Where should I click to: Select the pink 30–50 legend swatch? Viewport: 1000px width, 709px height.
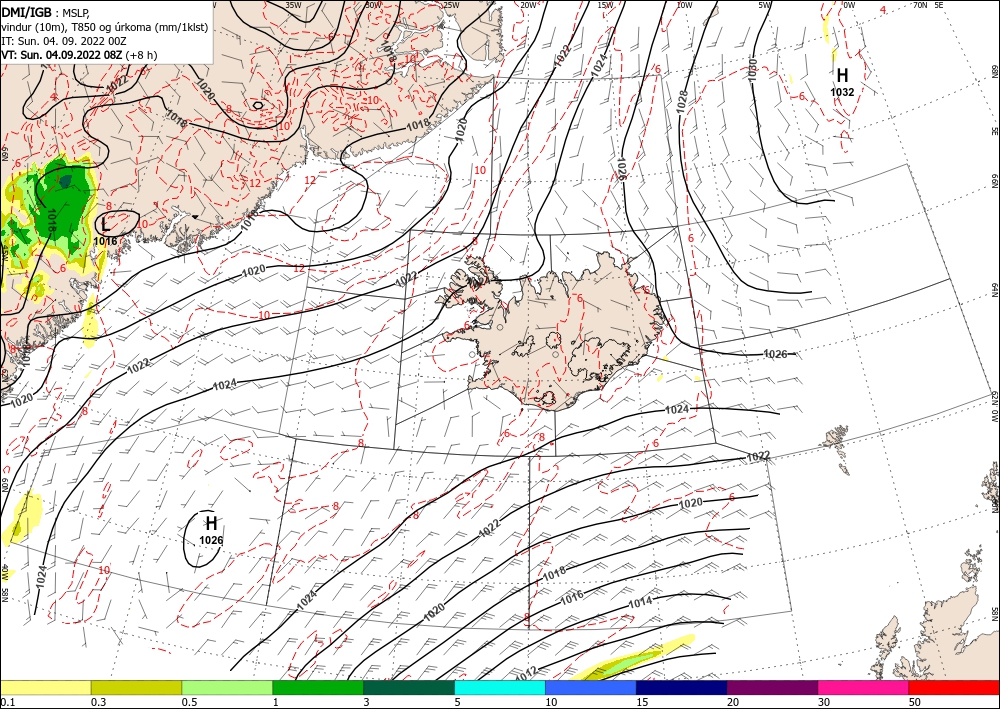tap(864, 687)
